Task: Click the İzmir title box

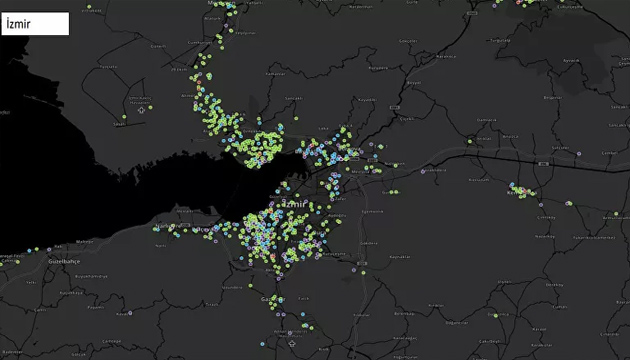Action: (x=35, y=24)
